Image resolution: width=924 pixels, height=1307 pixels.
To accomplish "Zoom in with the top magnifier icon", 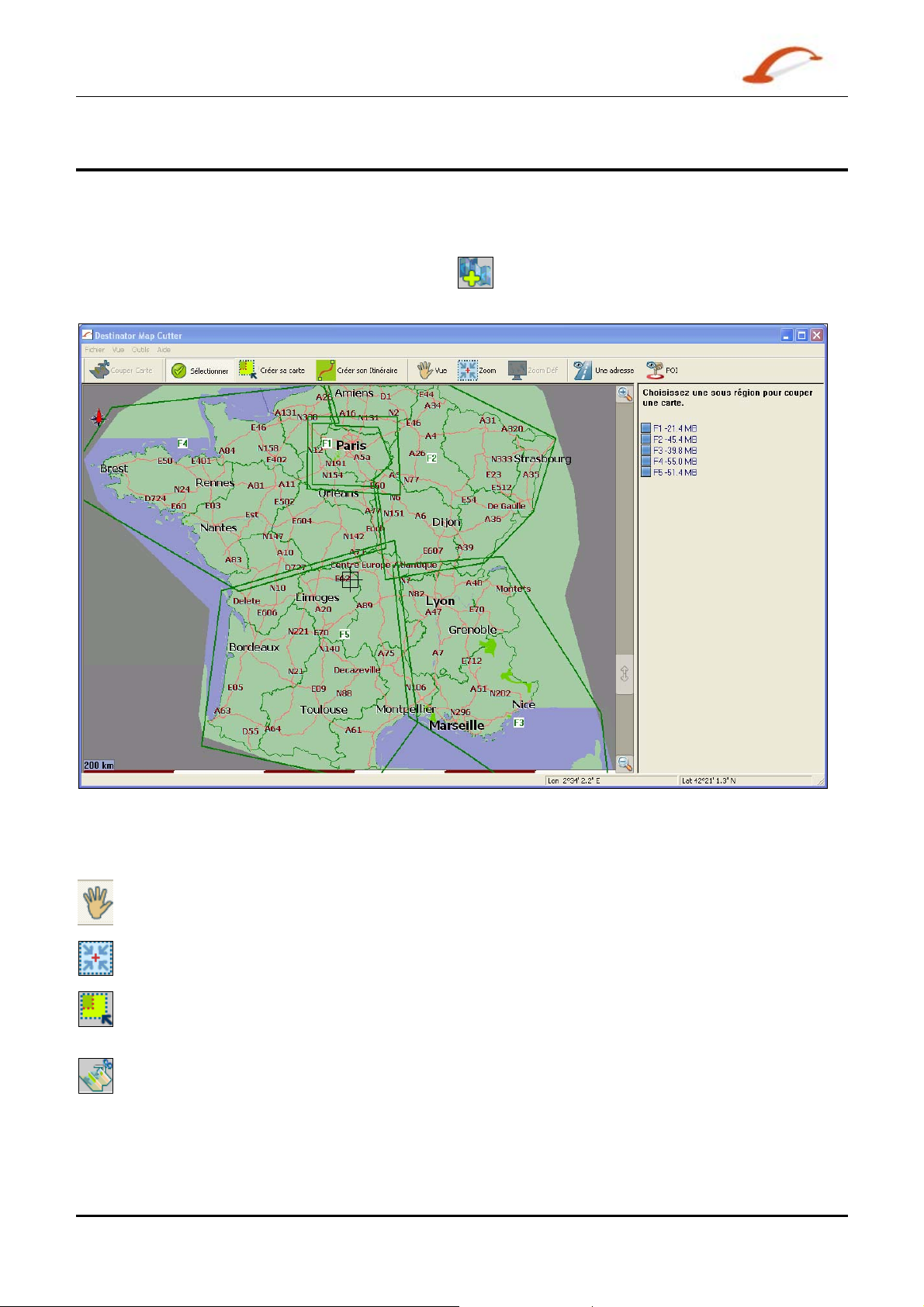I will (625, 394).
